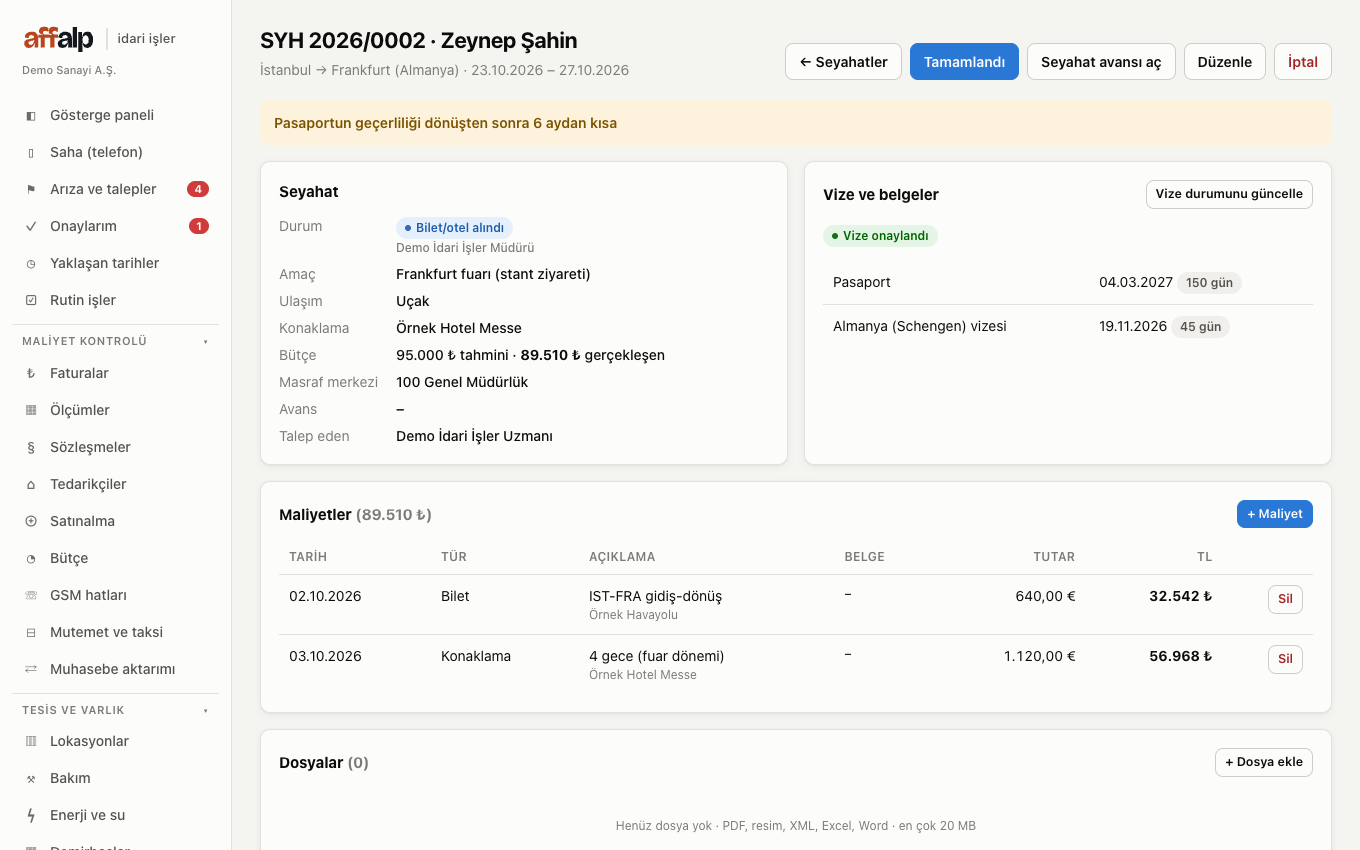Click the affalp logo
The image size is (1360, 850).
59,39
